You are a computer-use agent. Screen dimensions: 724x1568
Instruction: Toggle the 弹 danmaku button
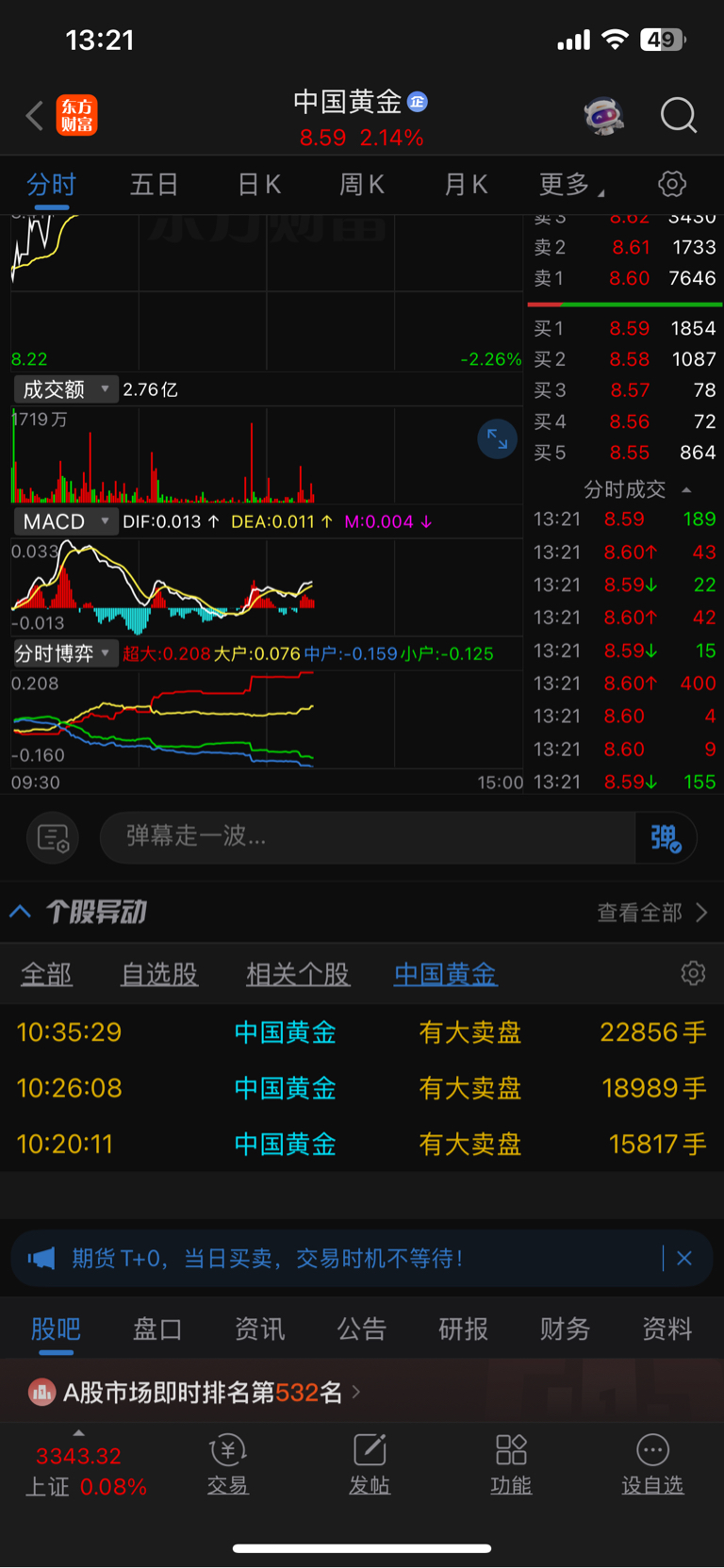(666, 837)
